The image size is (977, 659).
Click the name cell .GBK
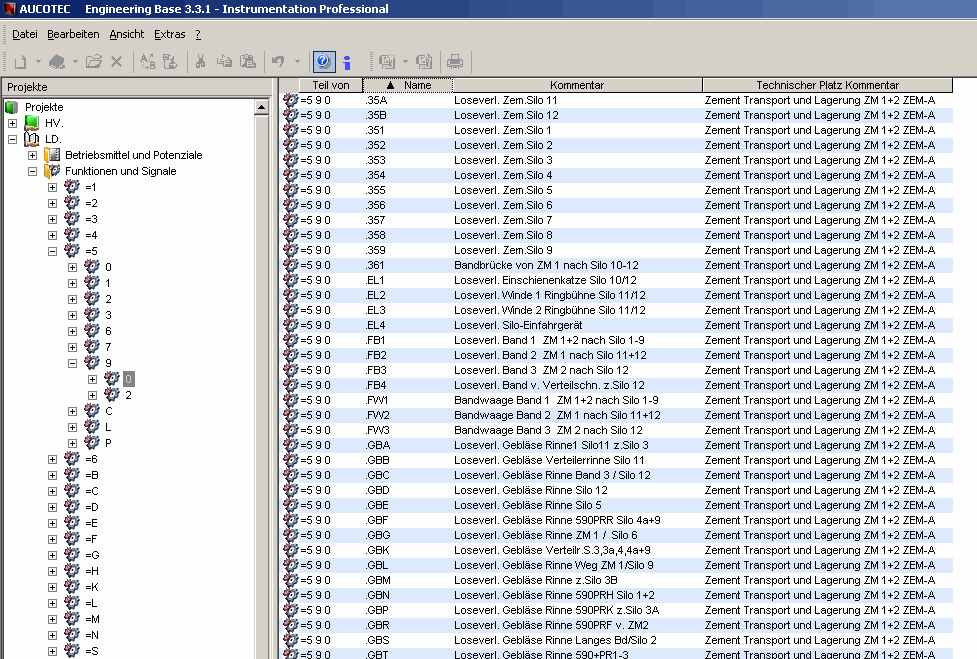(x=378, y=551)
